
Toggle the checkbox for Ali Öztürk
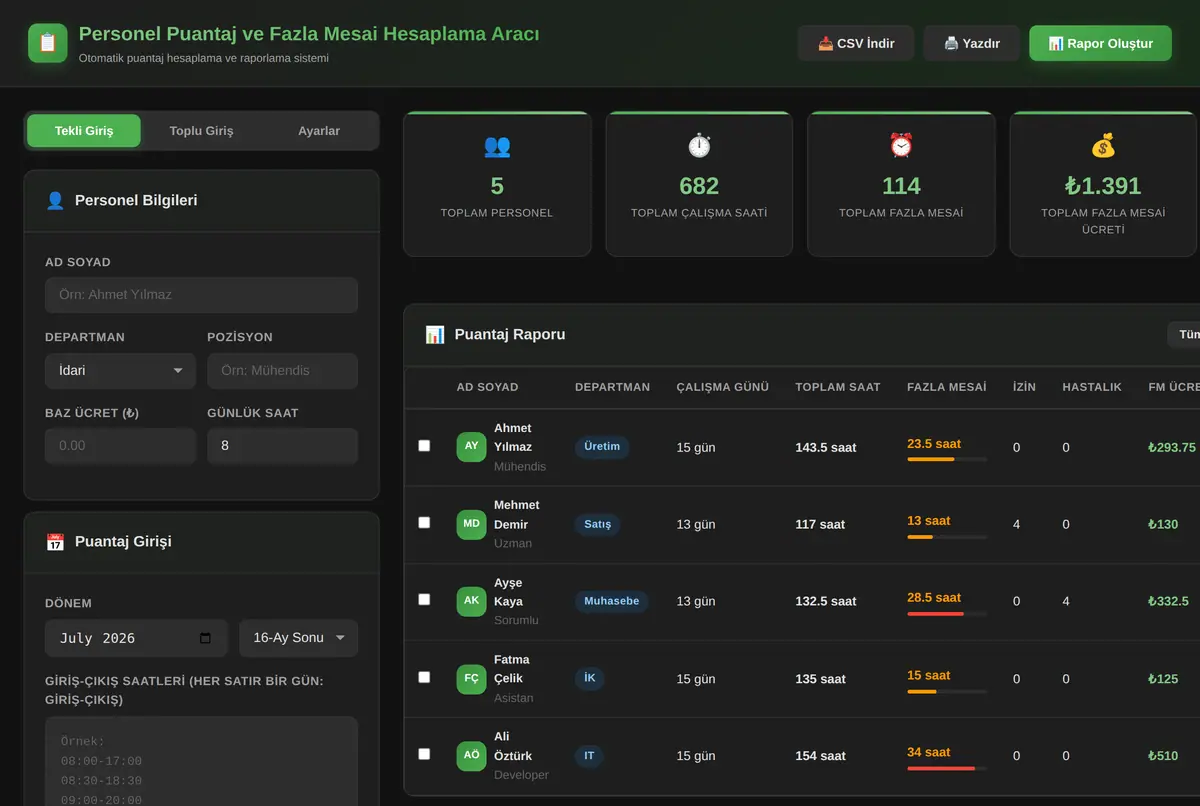(424, 754)
